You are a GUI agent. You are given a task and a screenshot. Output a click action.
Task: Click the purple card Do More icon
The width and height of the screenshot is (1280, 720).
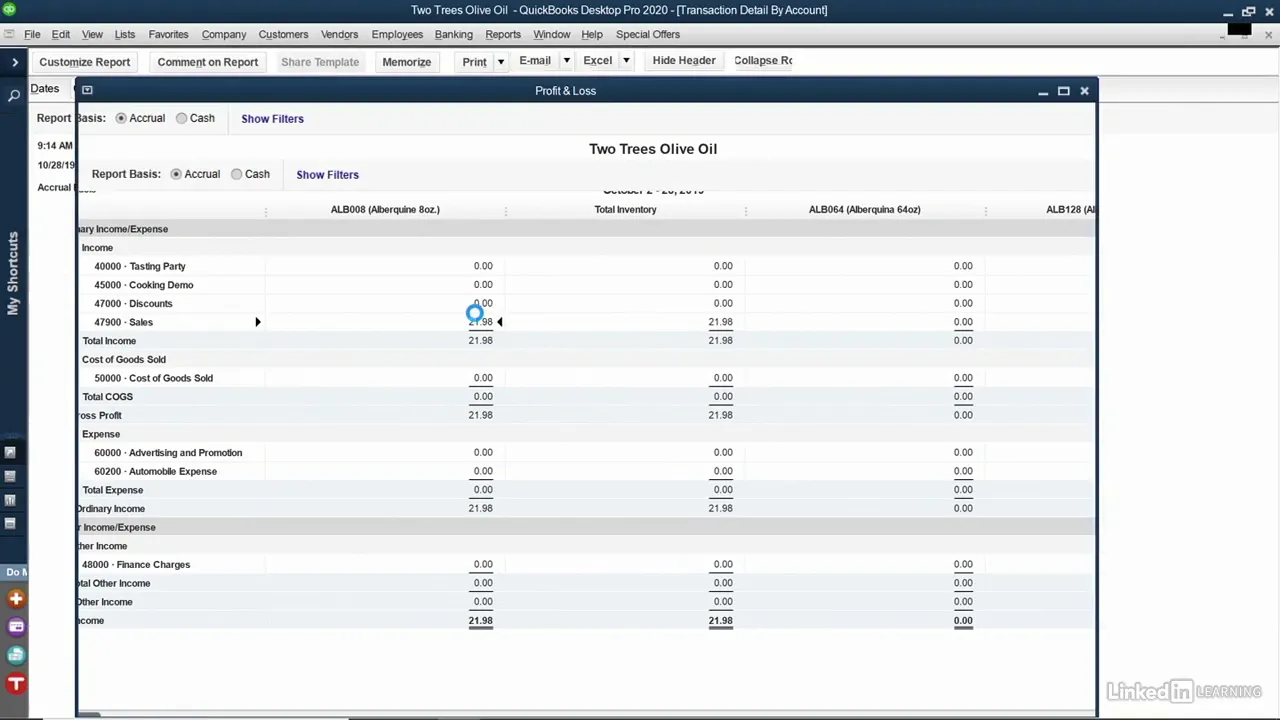point(16,627)
